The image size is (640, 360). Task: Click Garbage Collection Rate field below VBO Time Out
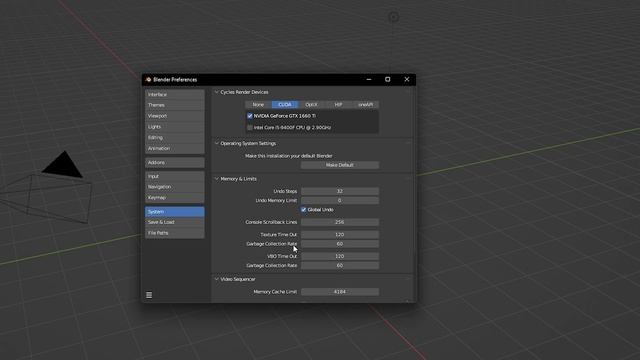point(340,265)
